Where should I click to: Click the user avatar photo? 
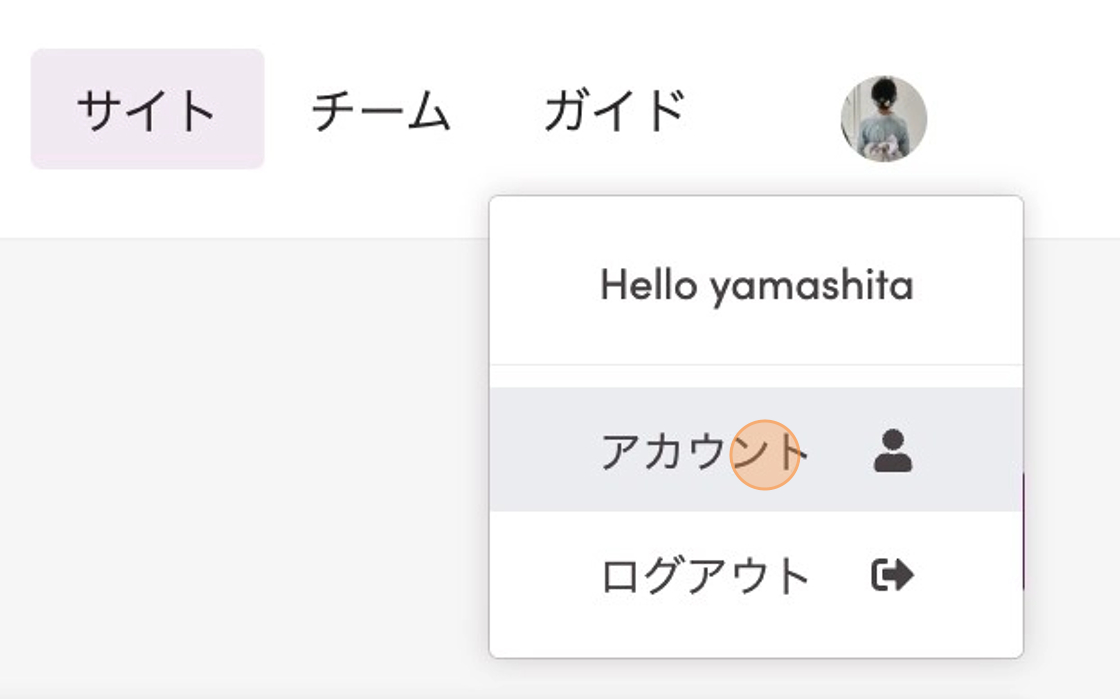pyautogui.click(x=883, y=118)
